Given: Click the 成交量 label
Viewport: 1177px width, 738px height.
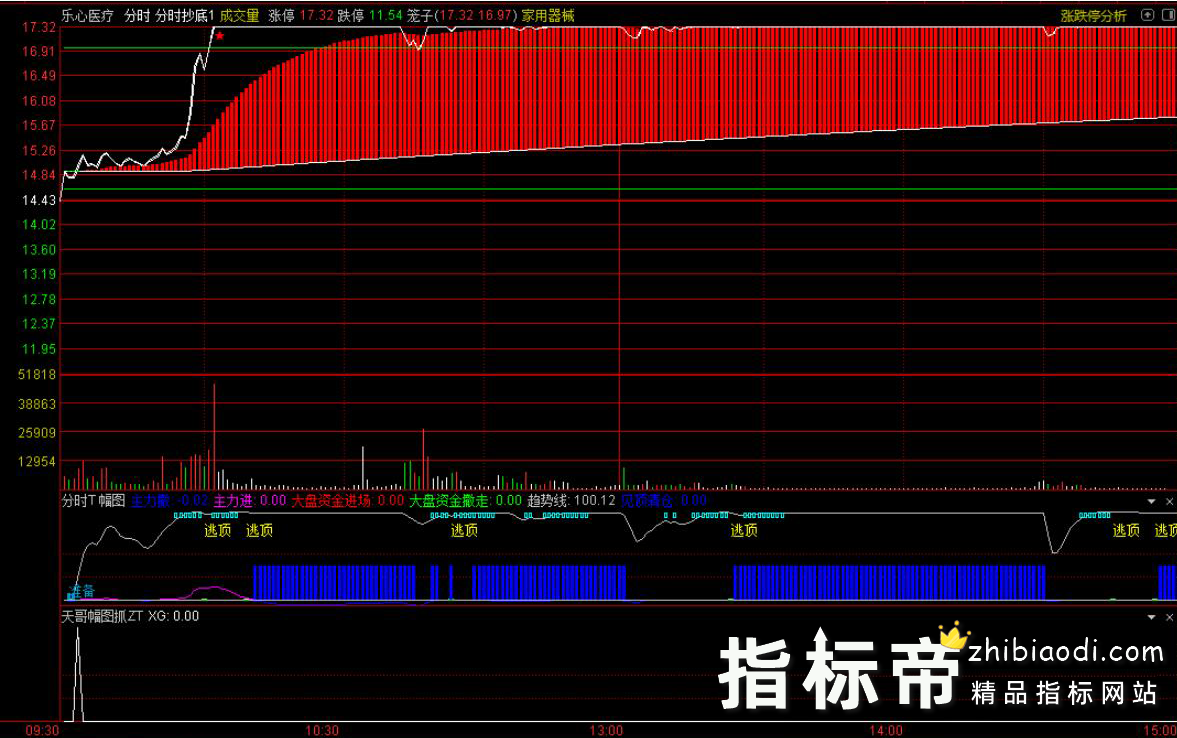Looking at the screenshot, I should pos(239,16).
